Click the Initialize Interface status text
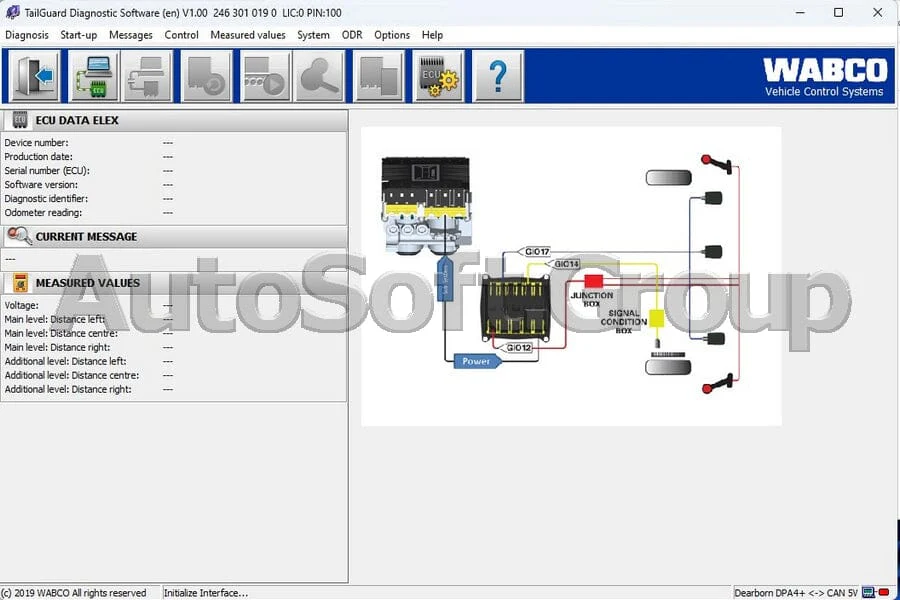The height and width of the screenshot is (600, 900). (205, 593)
